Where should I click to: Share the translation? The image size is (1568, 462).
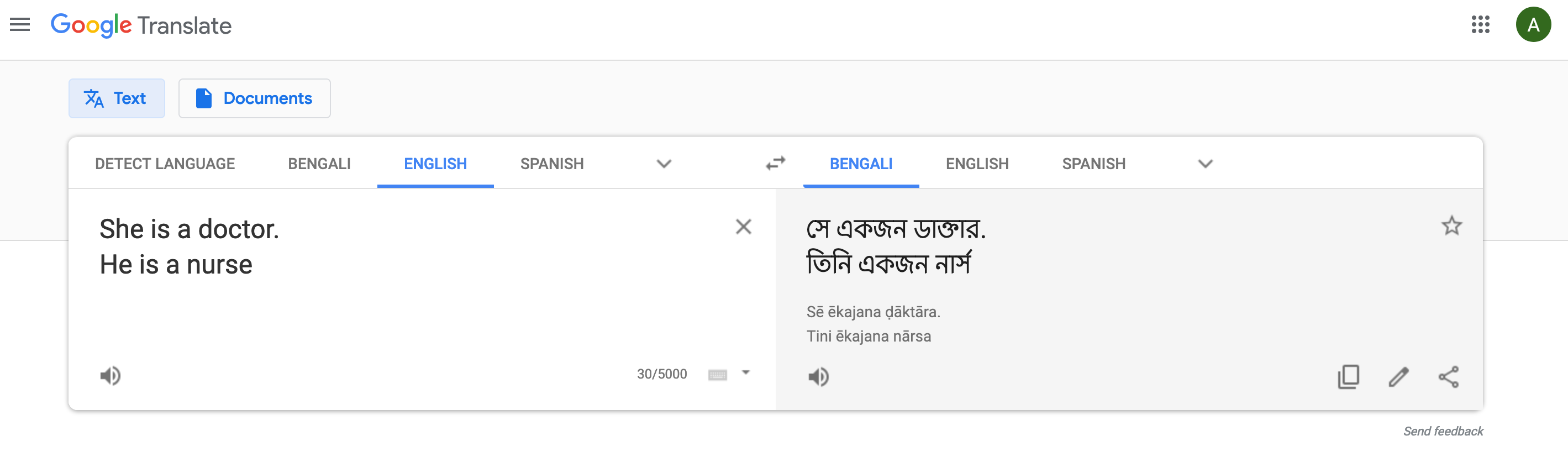(1448, 377)
